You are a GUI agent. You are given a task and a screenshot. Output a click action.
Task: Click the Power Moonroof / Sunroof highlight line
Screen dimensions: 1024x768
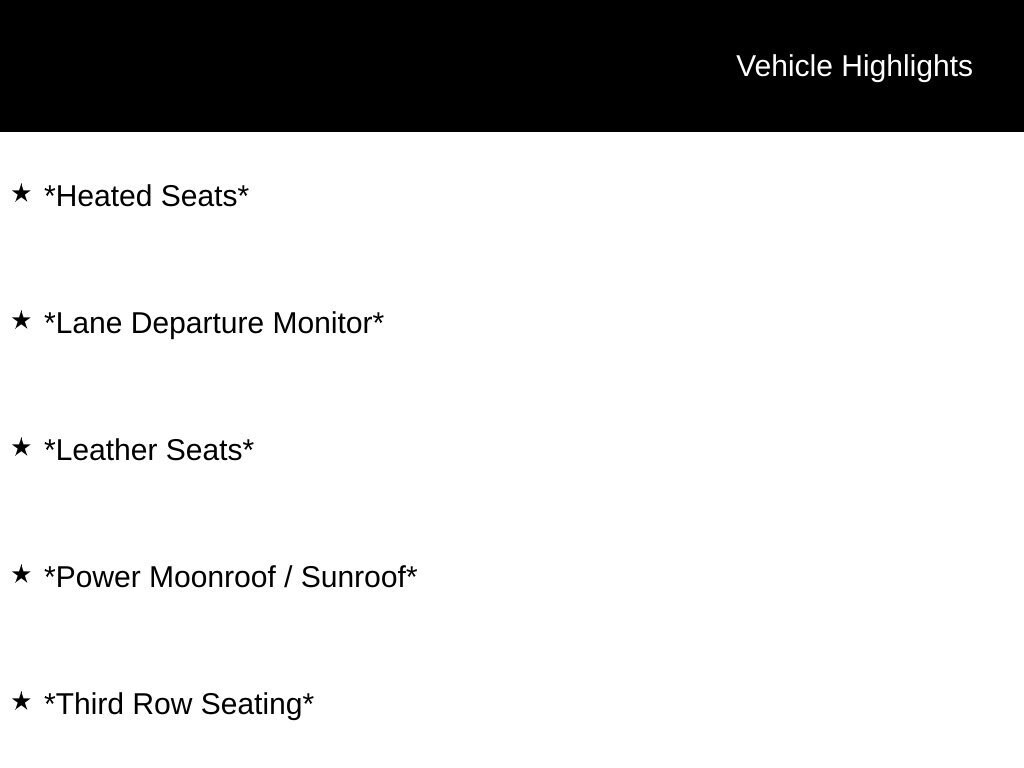tap(231, 577)
